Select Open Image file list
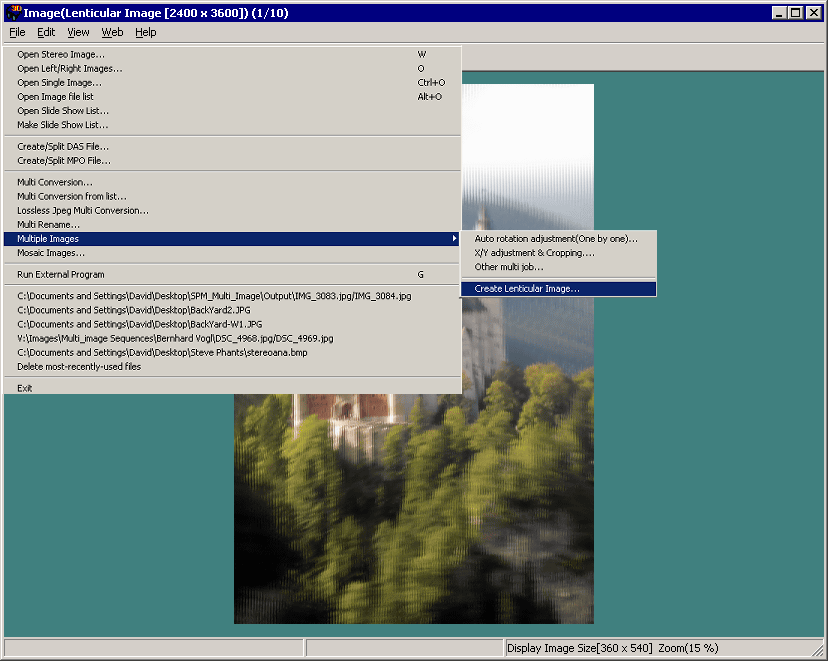 coord(232,97)
